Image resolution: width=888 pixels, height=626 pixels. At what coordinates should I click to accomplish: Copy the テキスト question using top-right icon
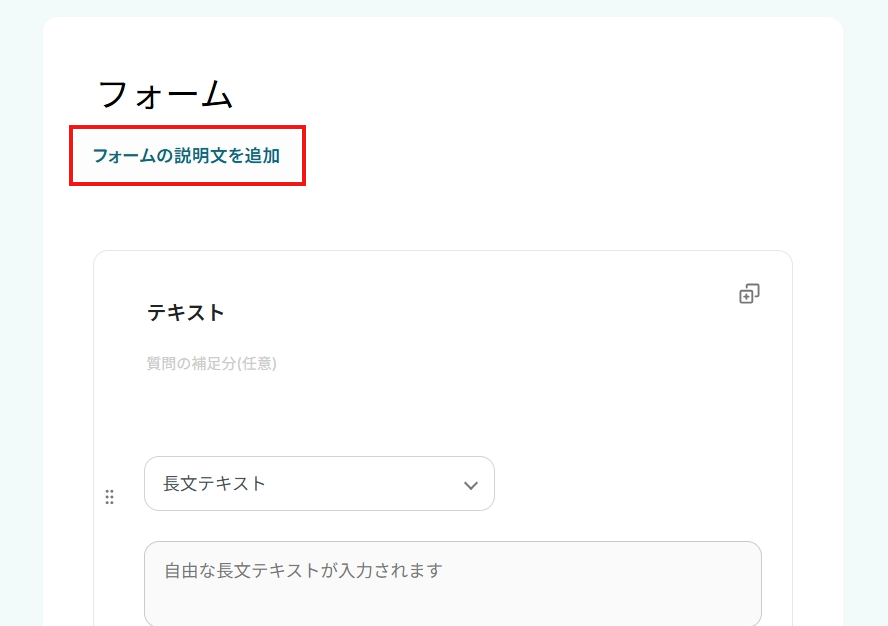tap(749, 294)
